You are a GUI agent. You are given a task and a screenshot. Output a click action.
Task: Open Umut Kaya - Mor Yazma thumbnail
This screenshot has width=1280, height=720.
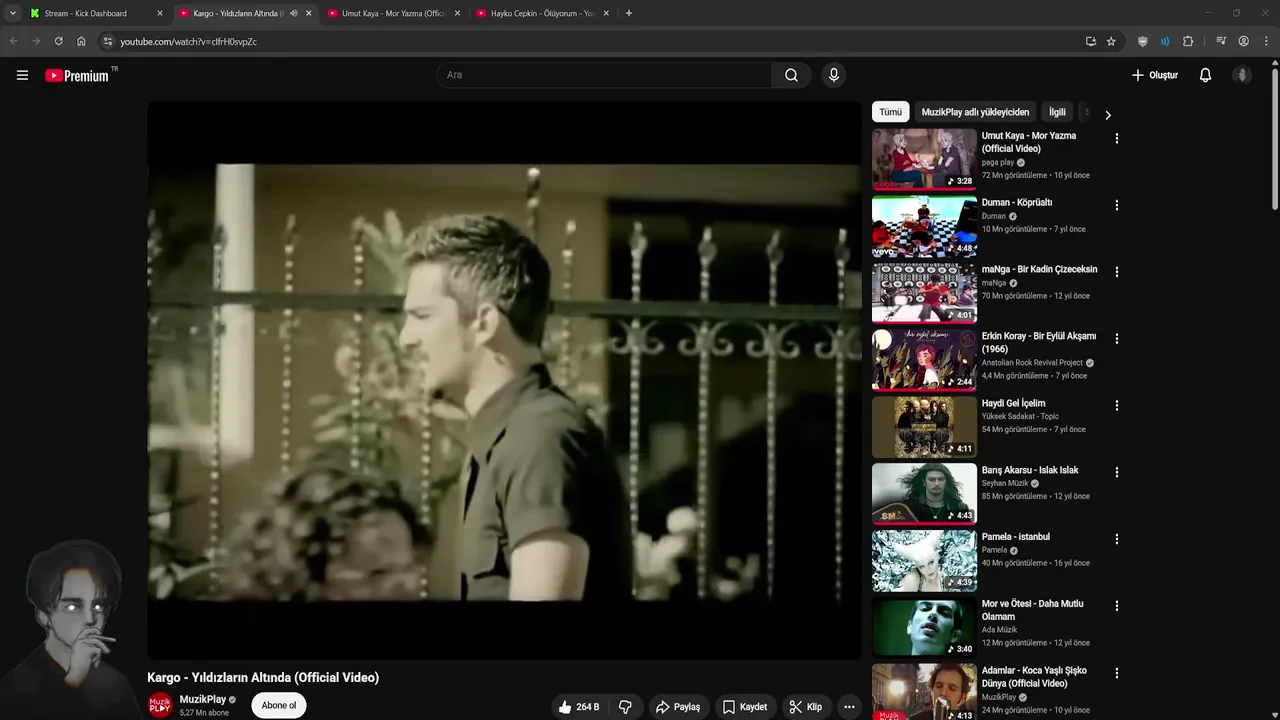coord(924,159)
